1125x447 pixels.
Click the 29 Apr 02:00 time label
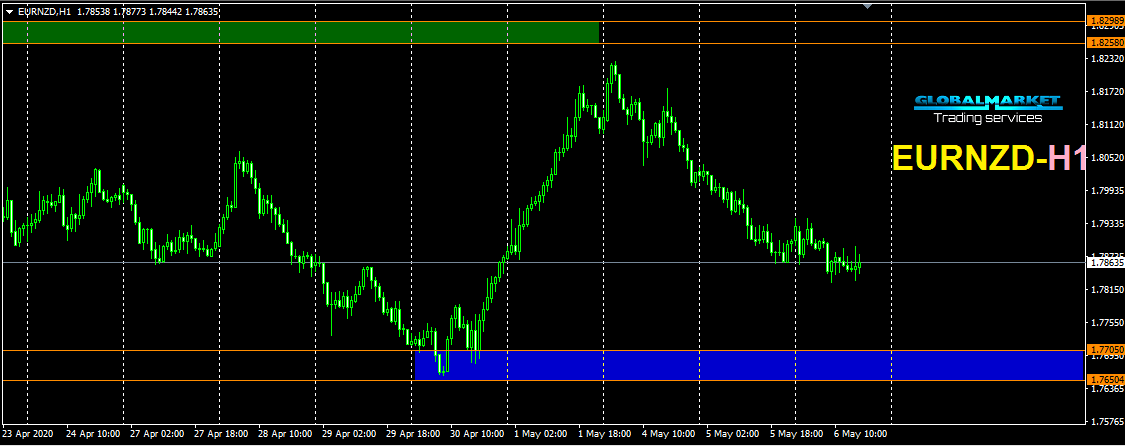pyautogui.click(x=349, y=434)
